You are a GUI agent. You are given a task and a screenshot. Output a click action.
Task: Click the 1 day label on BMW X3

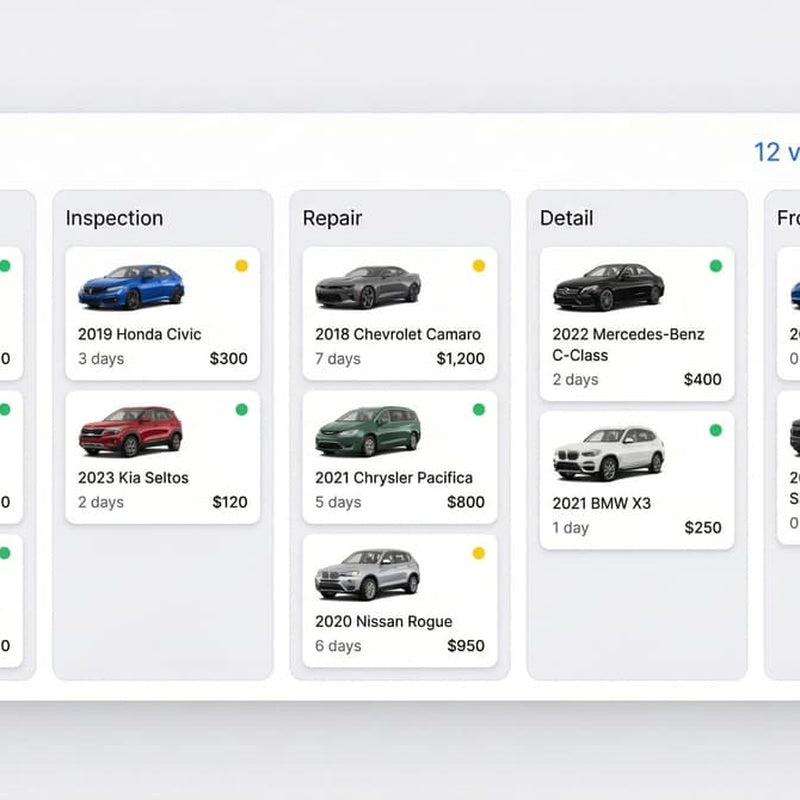coord(570,528)
